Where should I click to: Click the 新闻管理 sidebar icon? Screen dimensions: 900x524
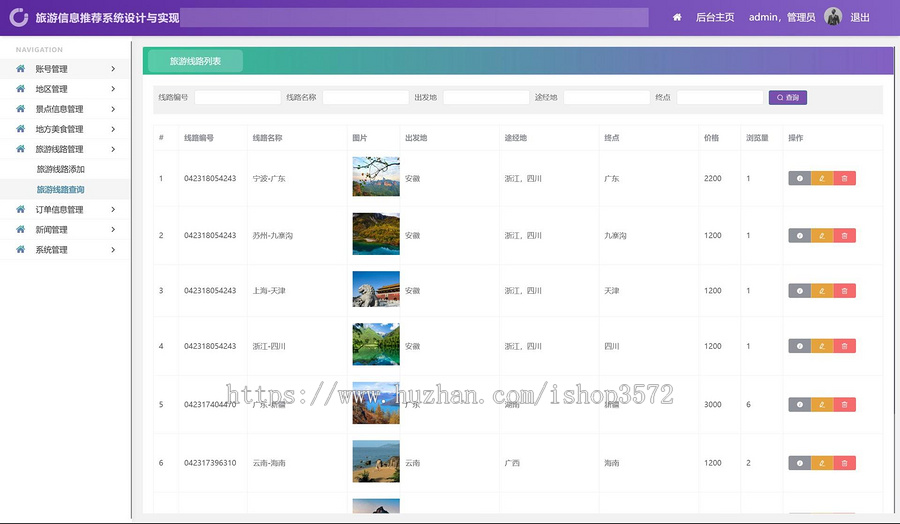[21, 230]
